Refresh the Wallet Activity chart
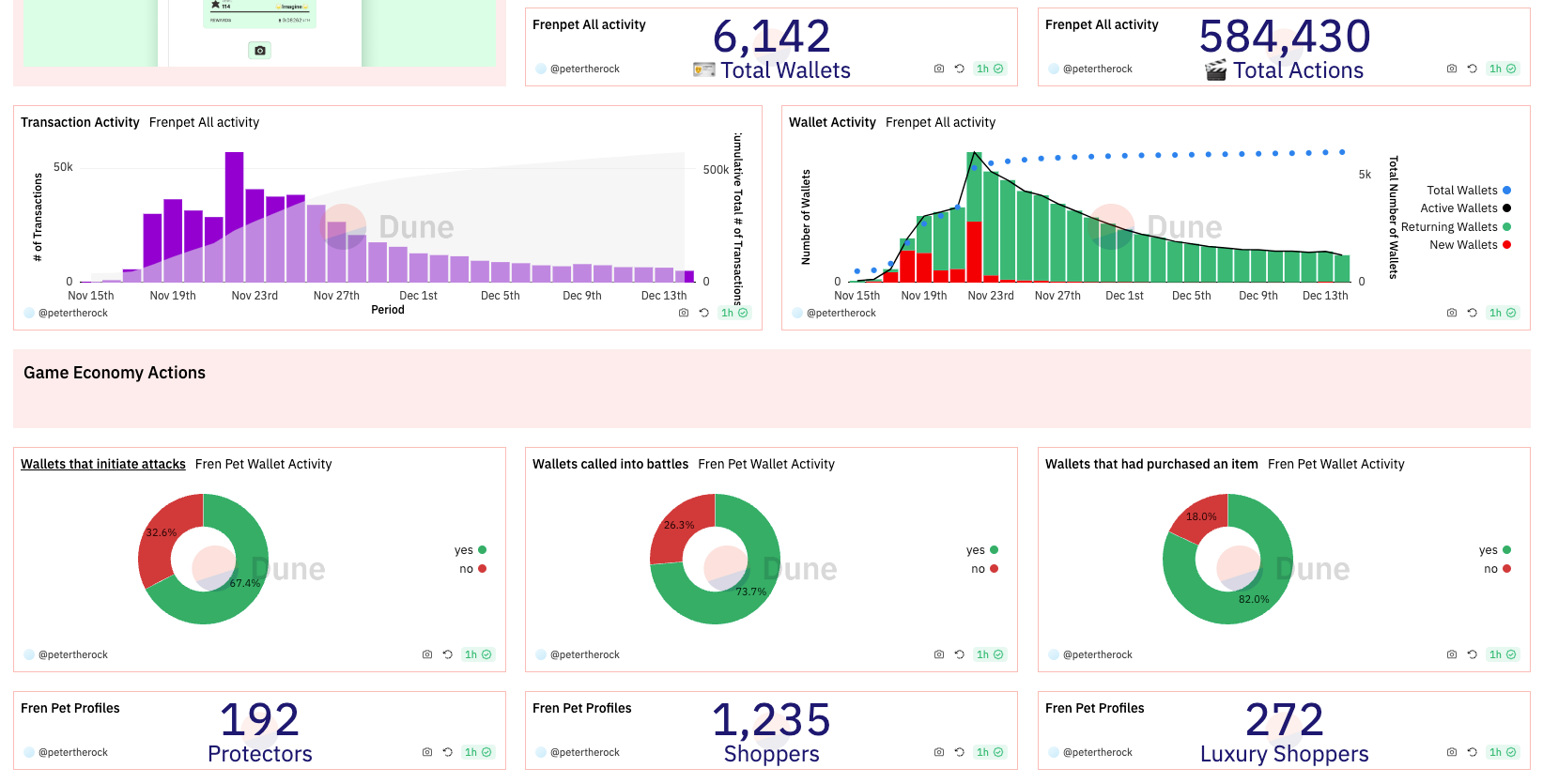 [x=1473, y=313]
